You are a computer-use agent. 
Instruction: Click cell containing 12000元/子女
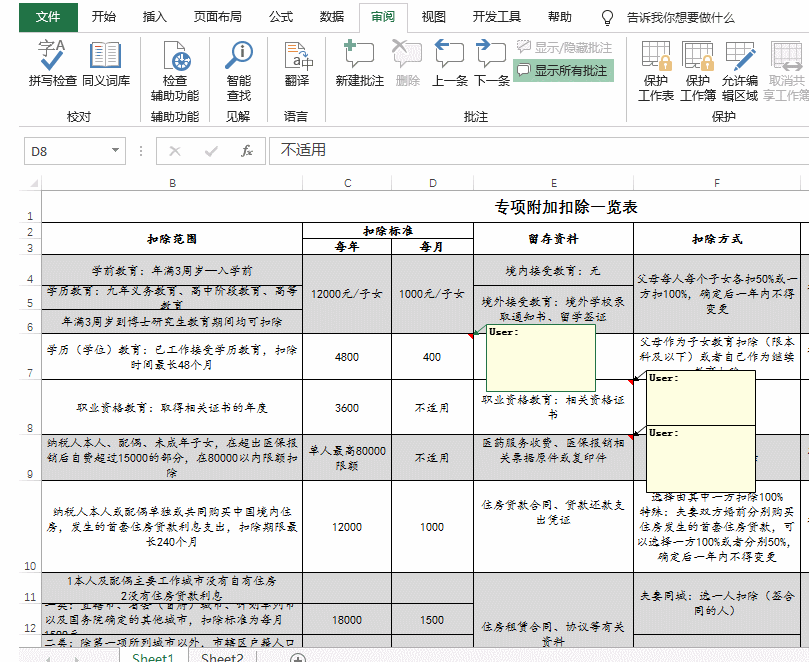coord(347,294)
